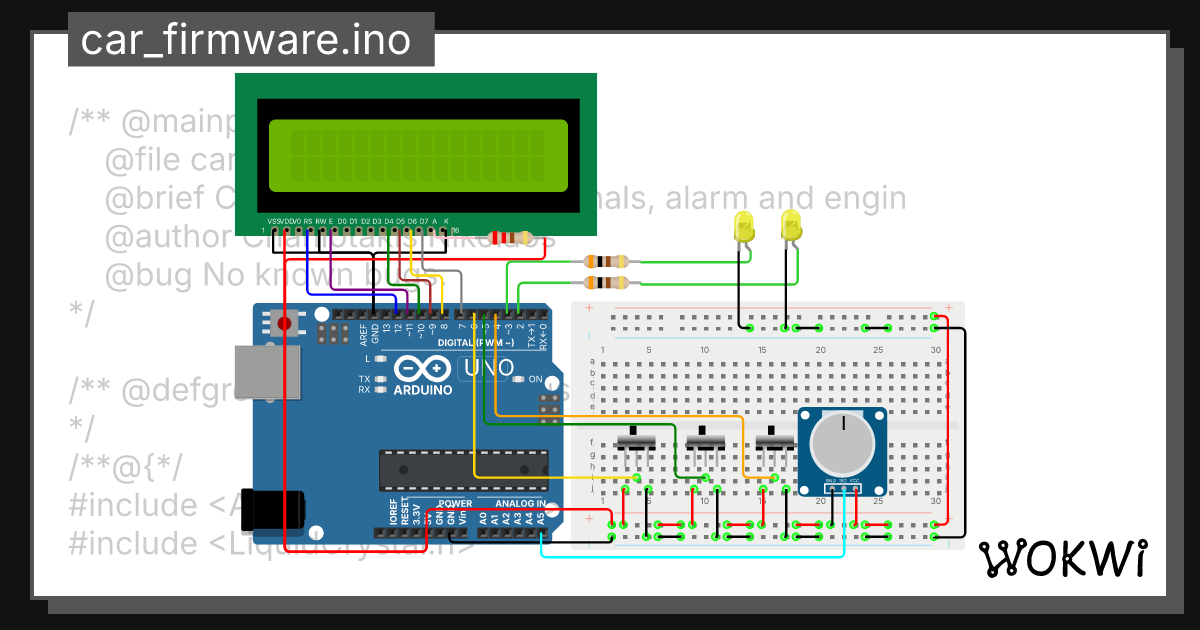Viewport: 1200px width, 630px height.
Task: Select the ATmega chip on the Arduino
Action: coord(463,471)
